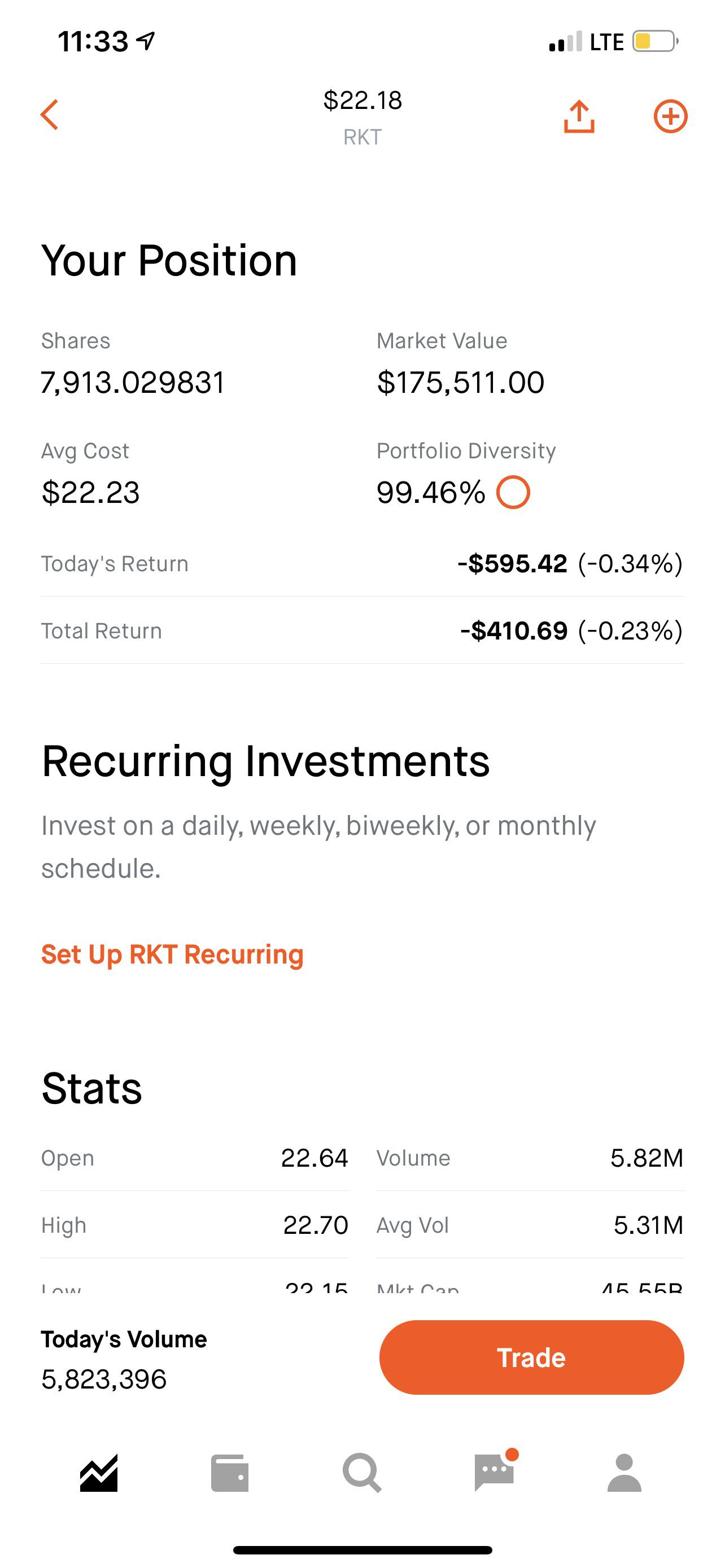Tap the Market Value amount $175,511.00
The width and height of the screenshot is (725, 1568).
coord(460,383)
